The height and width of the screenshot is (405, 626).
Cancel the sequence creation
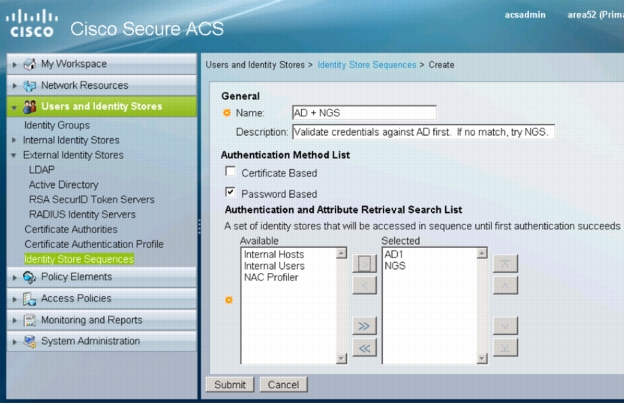283,385
